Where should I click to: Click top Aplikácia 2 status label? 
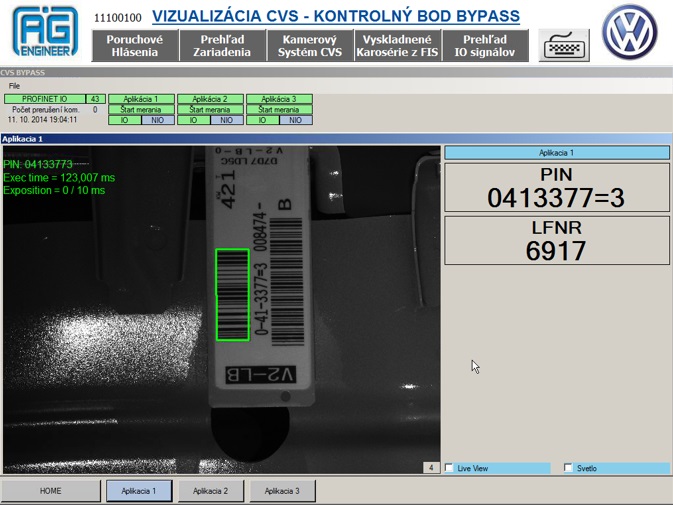pos(210,99)
